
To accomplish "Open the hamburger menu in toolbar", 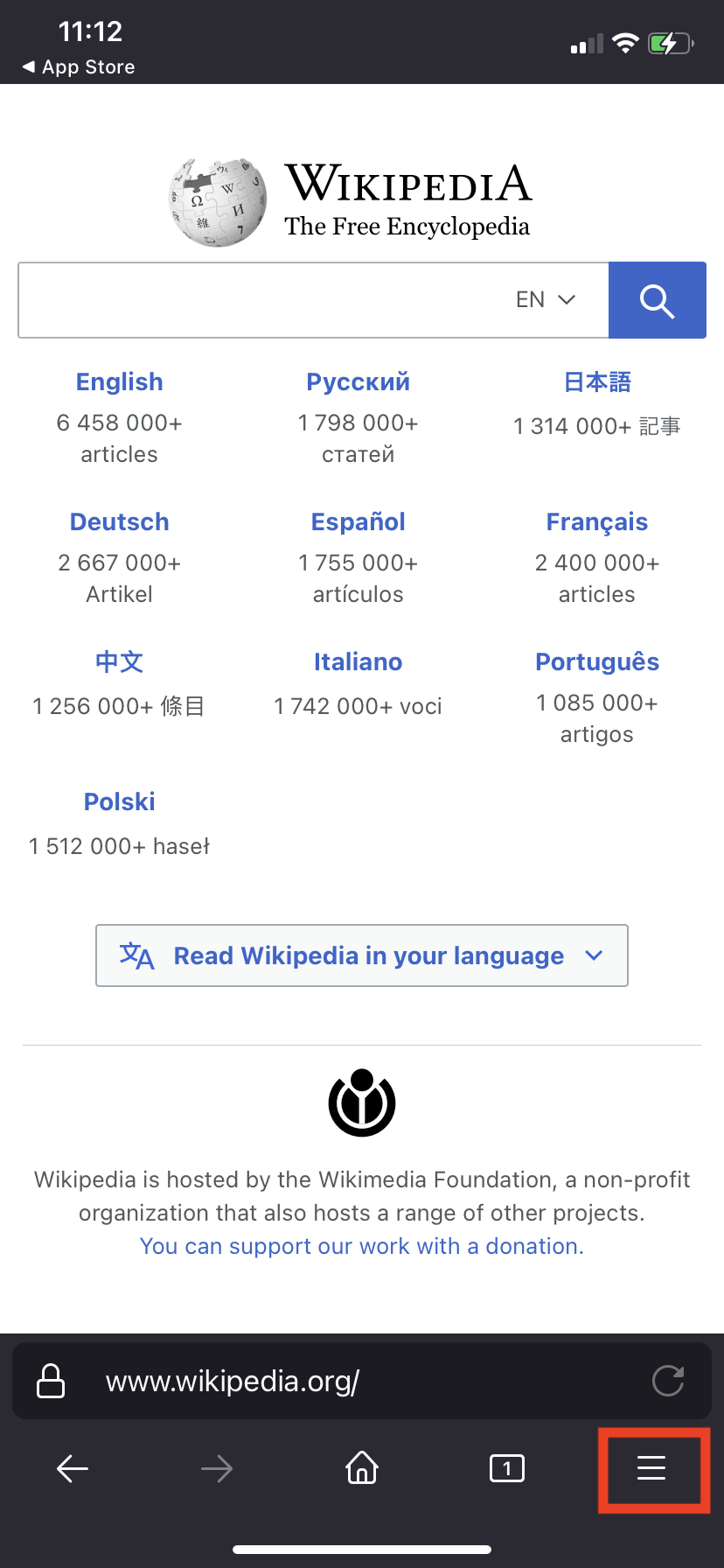I will 651,1467.
